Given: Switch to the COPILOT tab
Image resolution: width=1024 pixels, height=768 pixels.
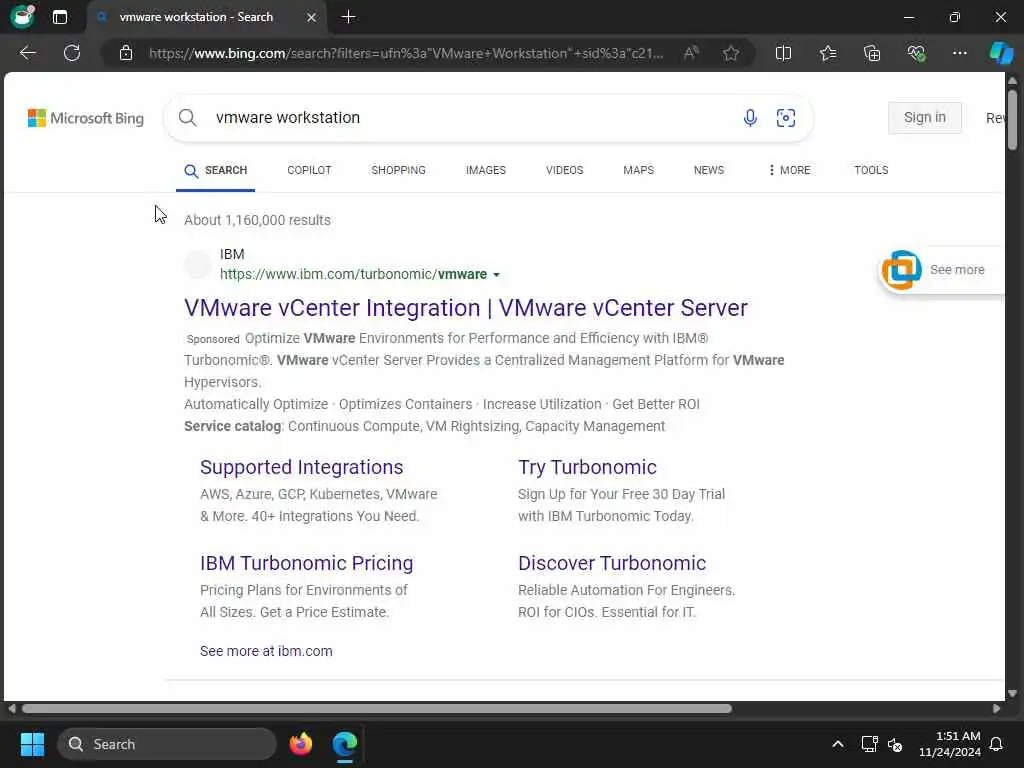Looking at the screenshot, I should click(310, 170).
